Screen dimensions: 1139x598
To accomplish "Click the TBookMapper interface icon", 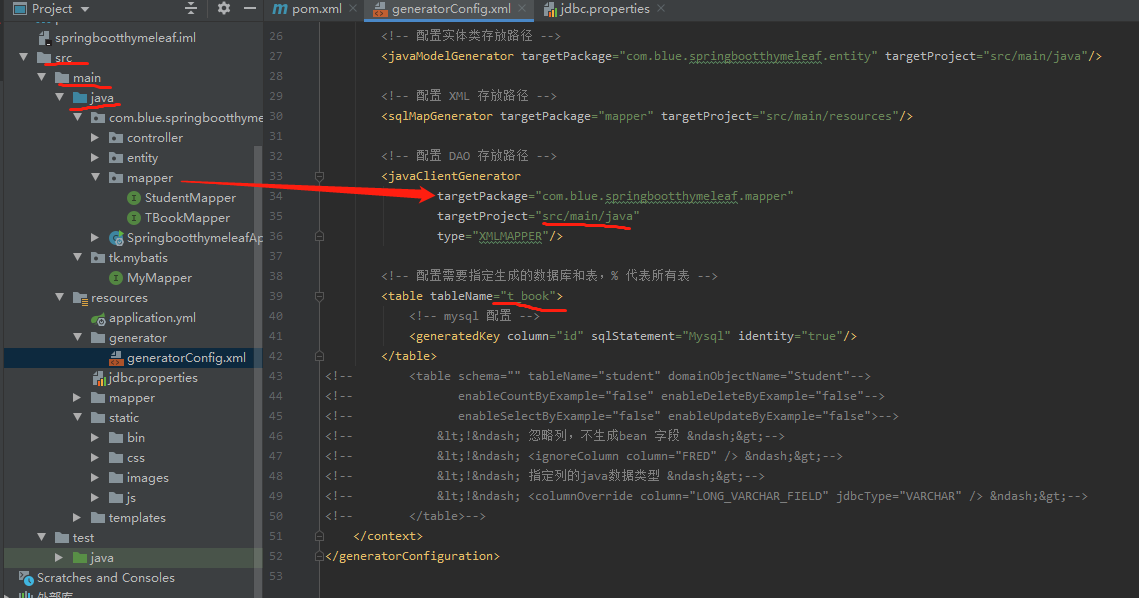I will point(133,217).
